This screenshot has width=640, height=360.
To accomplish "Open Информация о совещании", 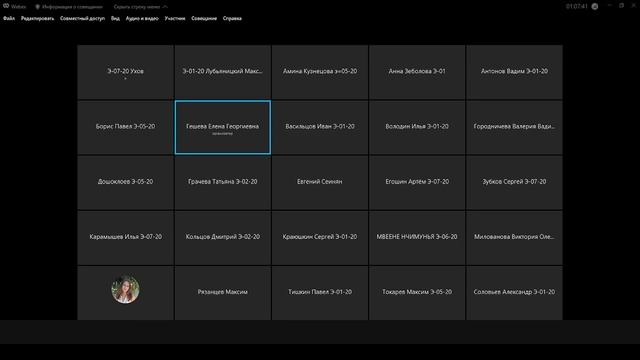I will tap(69, 7).
